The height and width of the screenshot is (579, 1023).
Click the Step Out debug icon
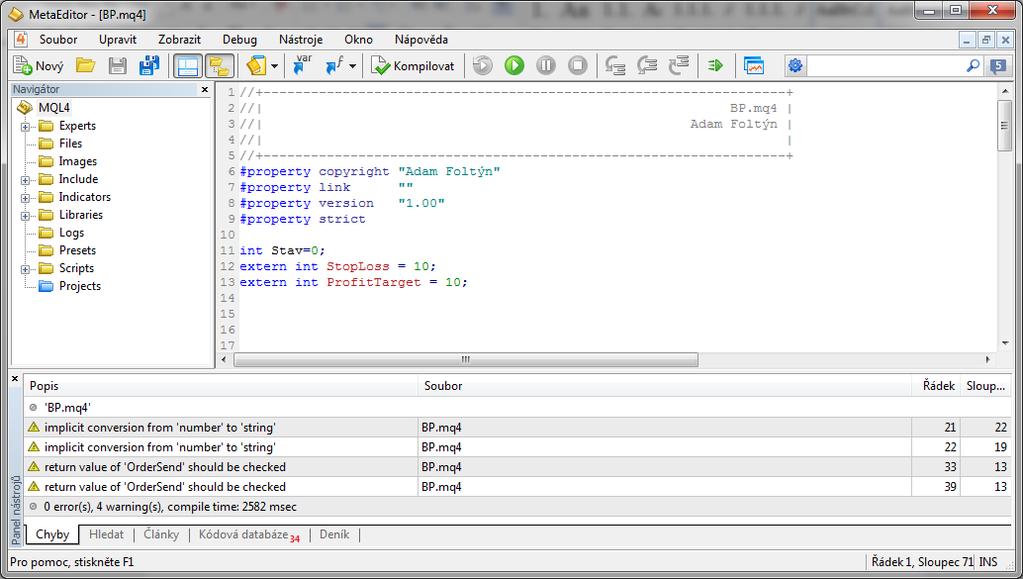coord(679,65)
